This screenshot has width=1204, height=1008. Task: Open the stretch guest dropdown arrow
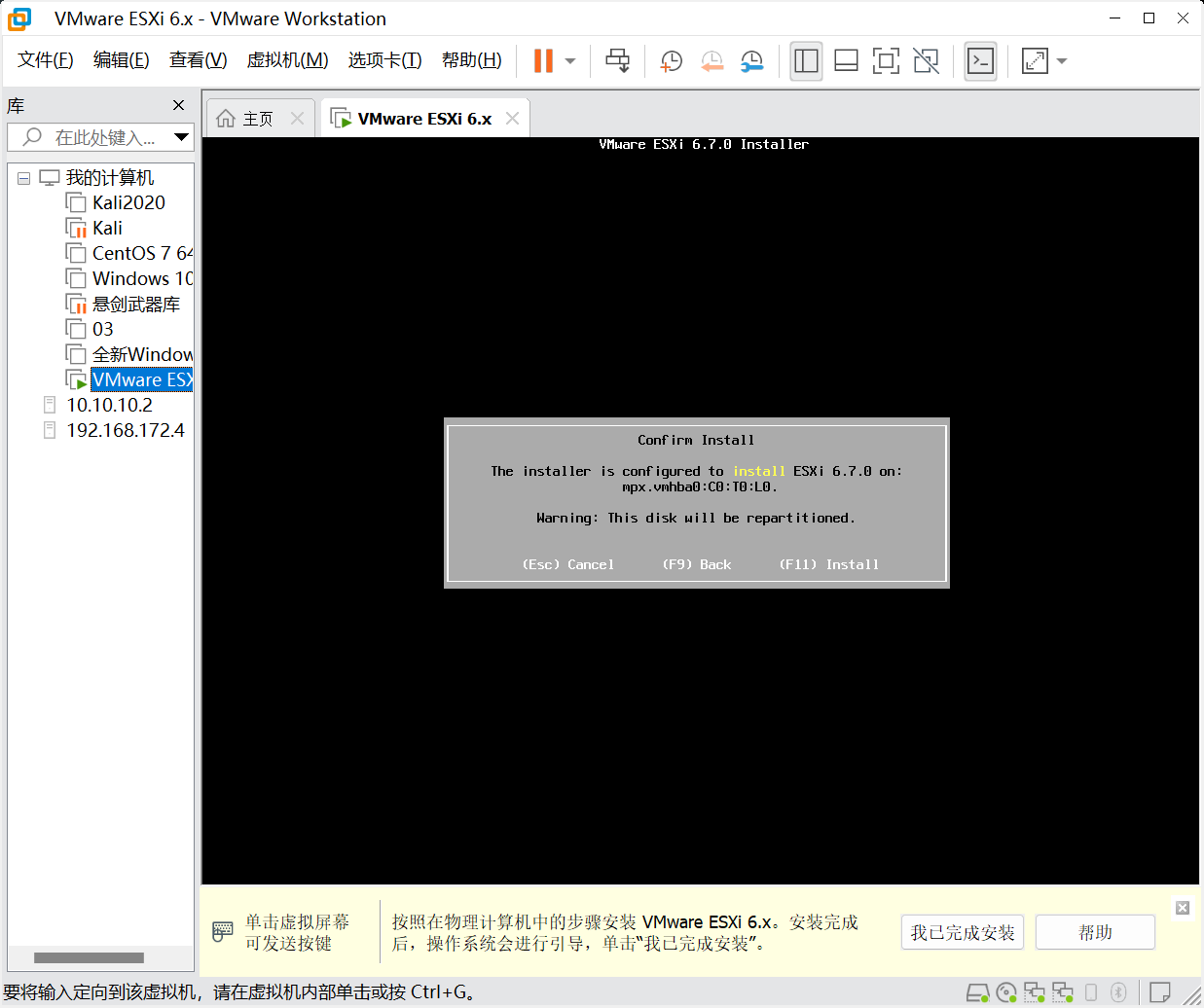pyautogui.click(x=1062, y=61)
